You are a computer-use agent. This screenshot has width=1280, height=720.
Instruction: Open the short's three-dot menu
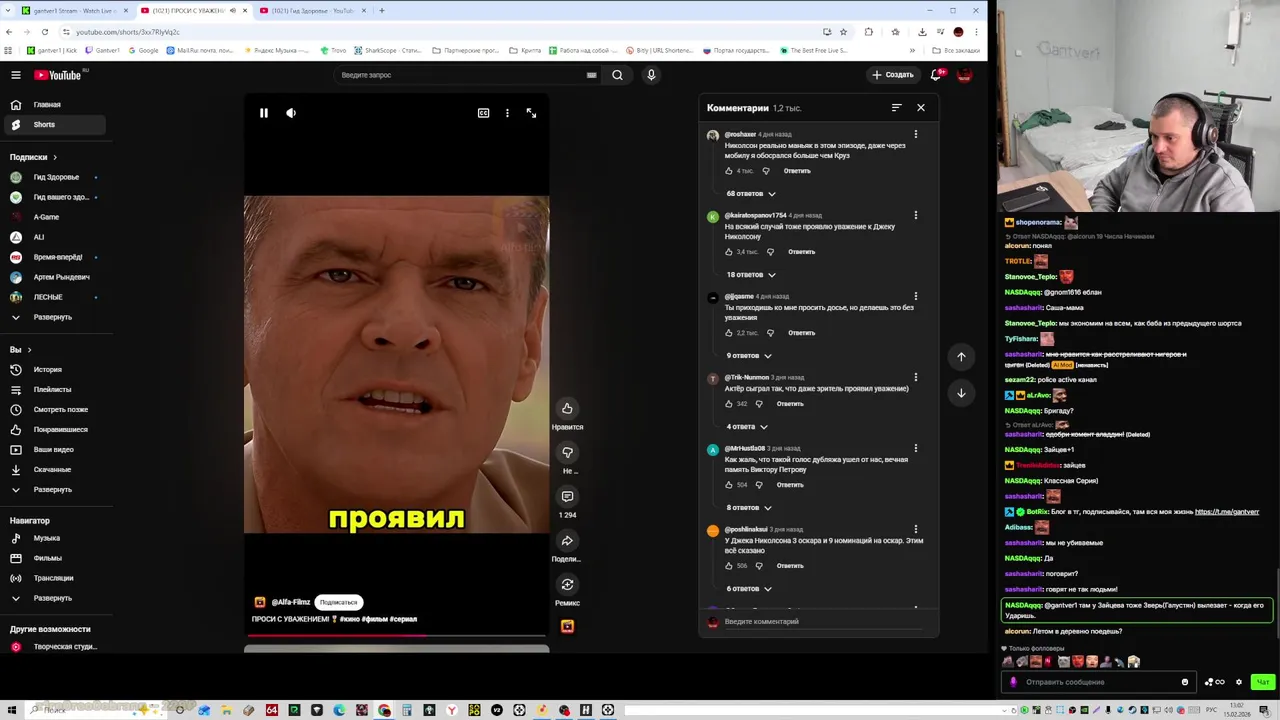[507, 113]
